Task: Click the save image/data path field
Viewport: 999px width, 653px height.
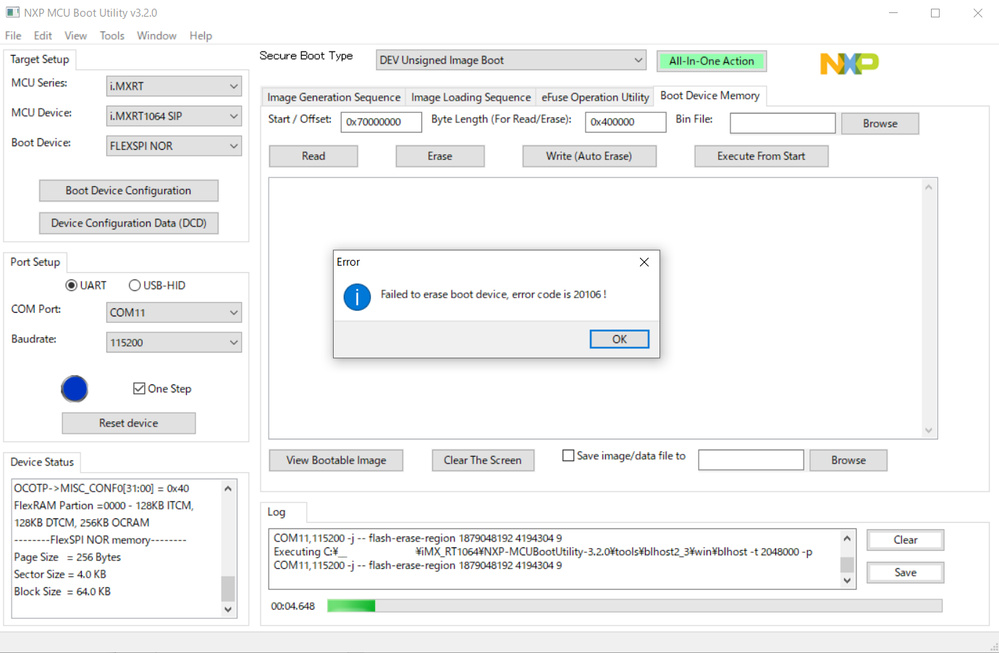Action: pyautogui.click(x=751, y=460)
